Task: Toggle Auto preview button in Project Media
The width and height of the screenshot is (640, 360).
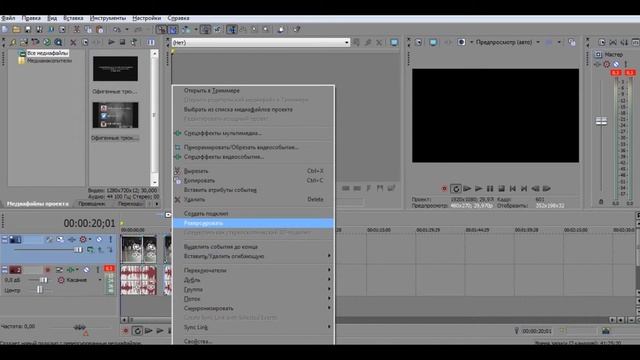Action: tap(133, 42)
